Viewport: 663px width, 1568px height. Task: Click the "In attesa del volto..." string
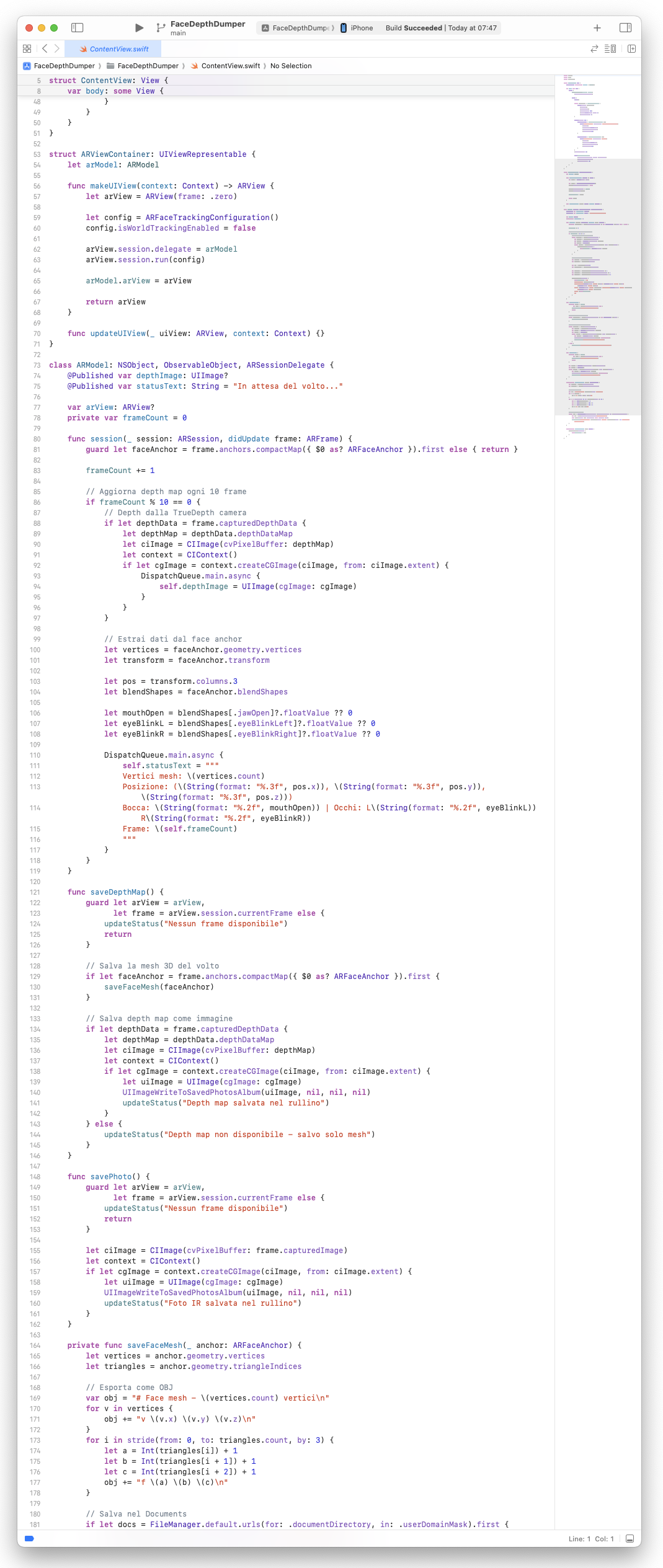click(x=288, y=386)
